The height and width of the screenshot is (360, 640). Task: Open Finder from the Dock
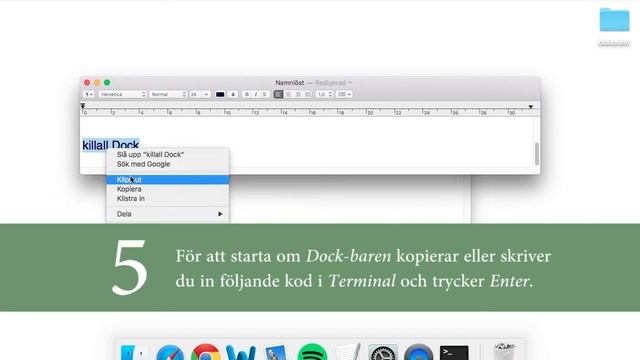click(133, 353)
